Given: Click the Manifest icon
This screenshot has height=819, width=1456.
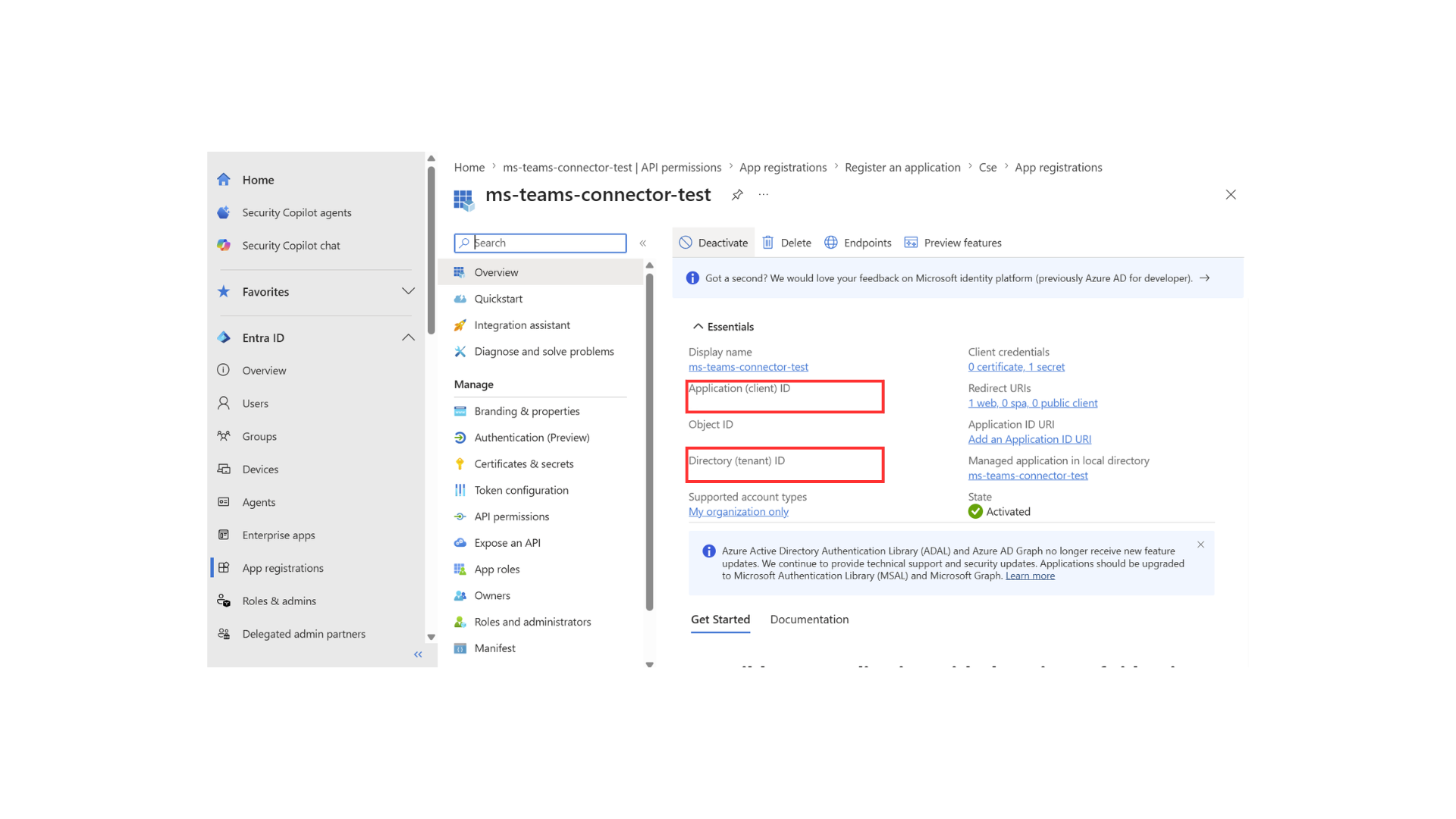Looking at the screenshot, I should (460, 648).
